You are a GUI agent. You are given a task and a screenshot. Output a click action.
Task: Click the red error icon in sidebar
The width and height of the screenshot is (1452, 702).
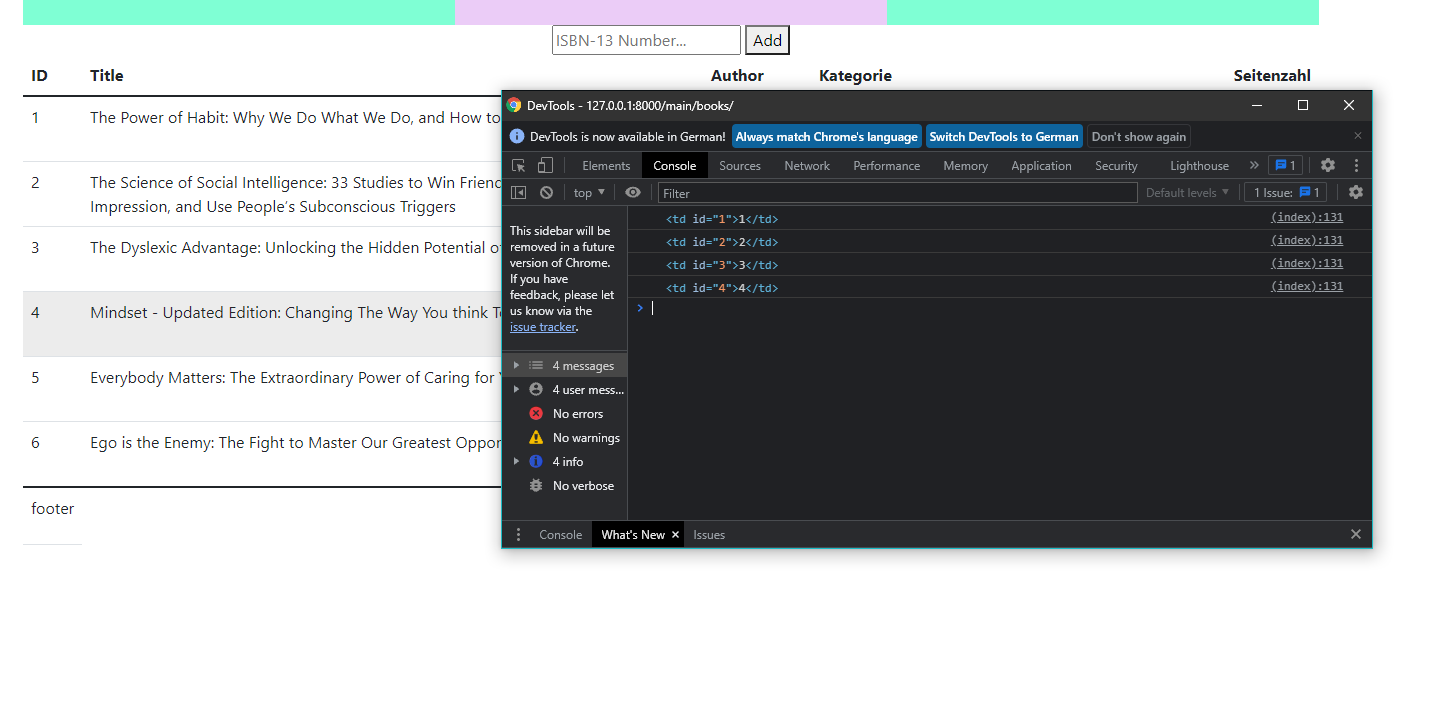pyautogui.click(x=536, y=414)
